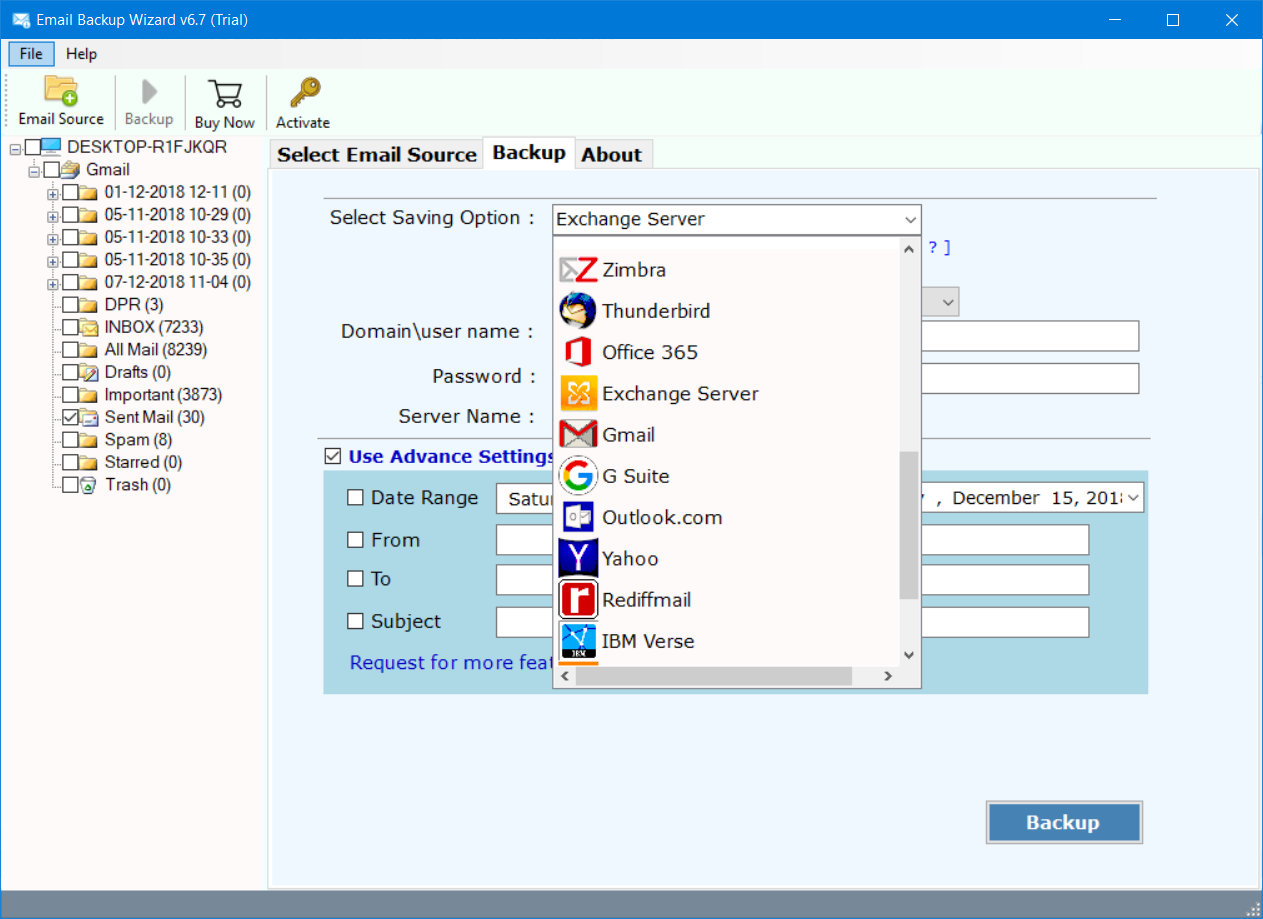Click the DESKTOP-R1FJKQR computer icon
Screen dimensions: 1263x919
pos(52,148)
